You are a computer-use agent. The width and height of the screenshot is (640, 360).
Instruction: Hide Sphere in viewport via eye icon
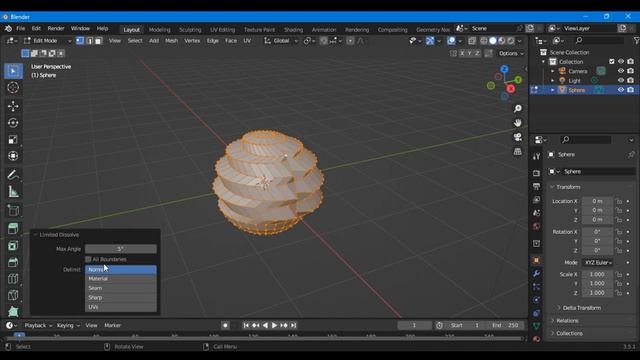(621, 90)
